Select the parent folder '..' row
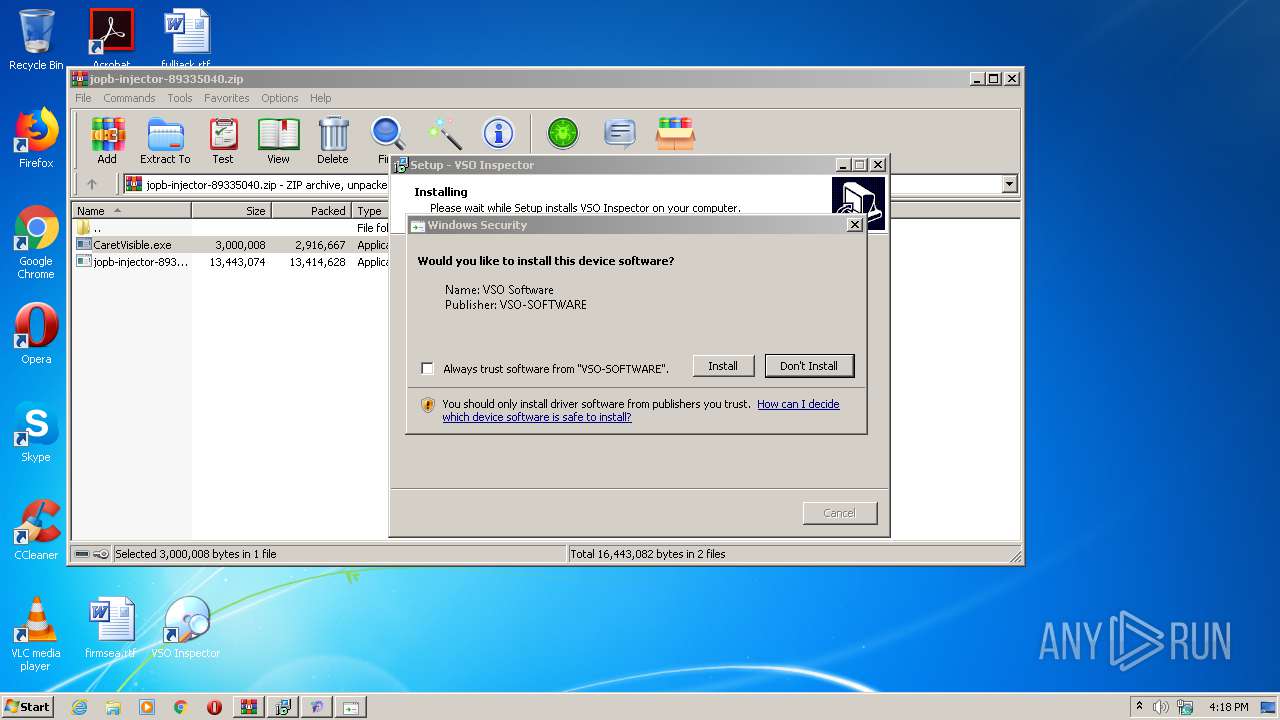Image resolution: width=1280 pixels, height=720 pixels. coord(232,228)
